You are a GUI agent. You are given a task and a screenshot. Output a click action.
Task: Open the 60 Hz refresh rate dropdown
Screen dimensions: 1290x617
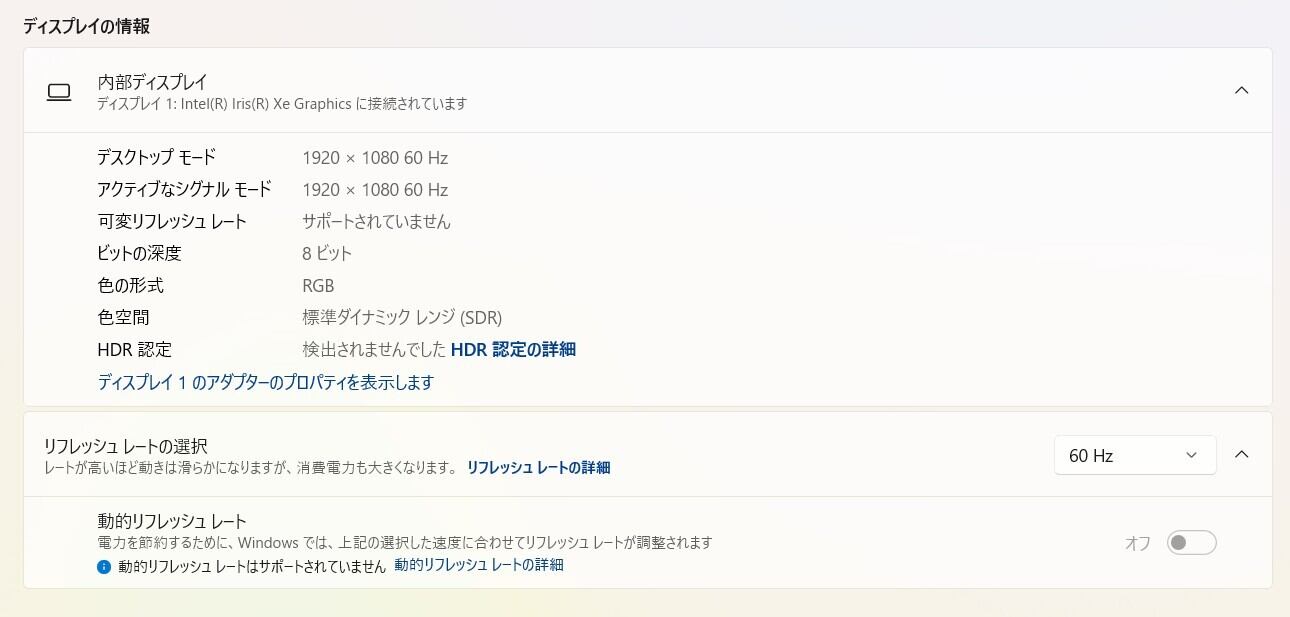point(1135,455)
